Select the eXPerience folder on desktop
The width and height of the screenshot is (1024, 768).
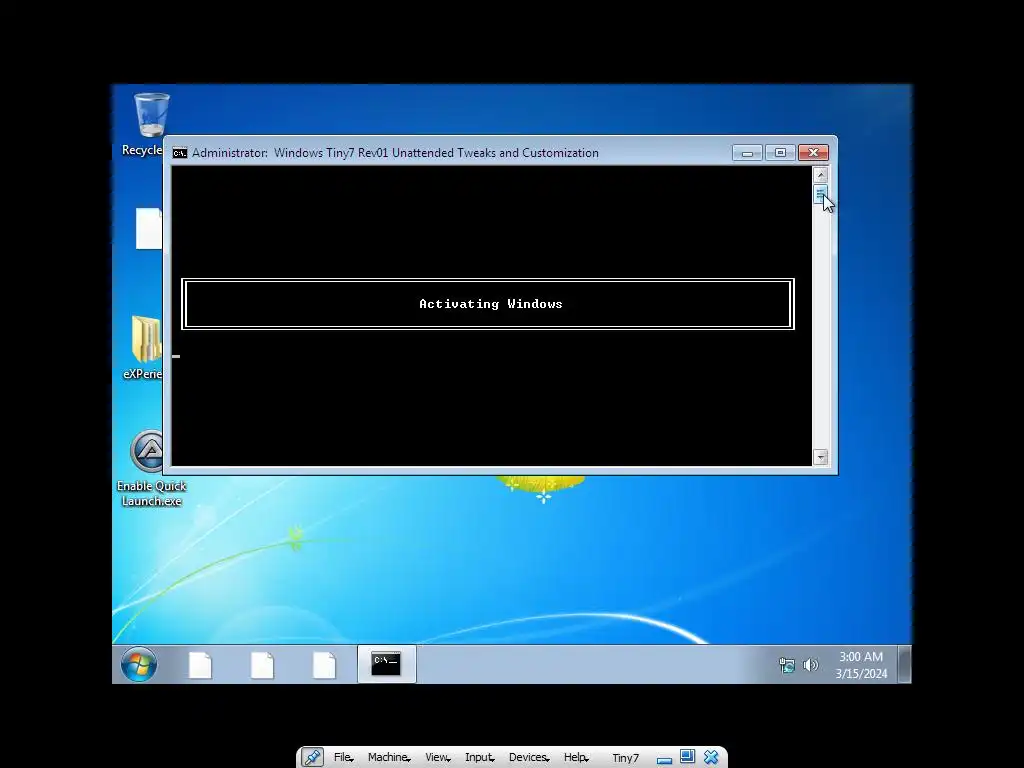[x=145, y=347]
